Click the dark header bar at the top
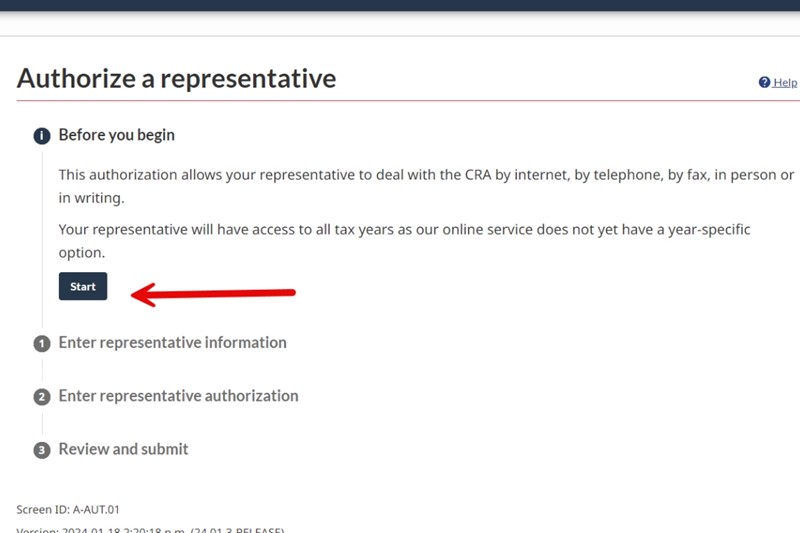This screenshot has width=800, height=533. click(400, 5)
